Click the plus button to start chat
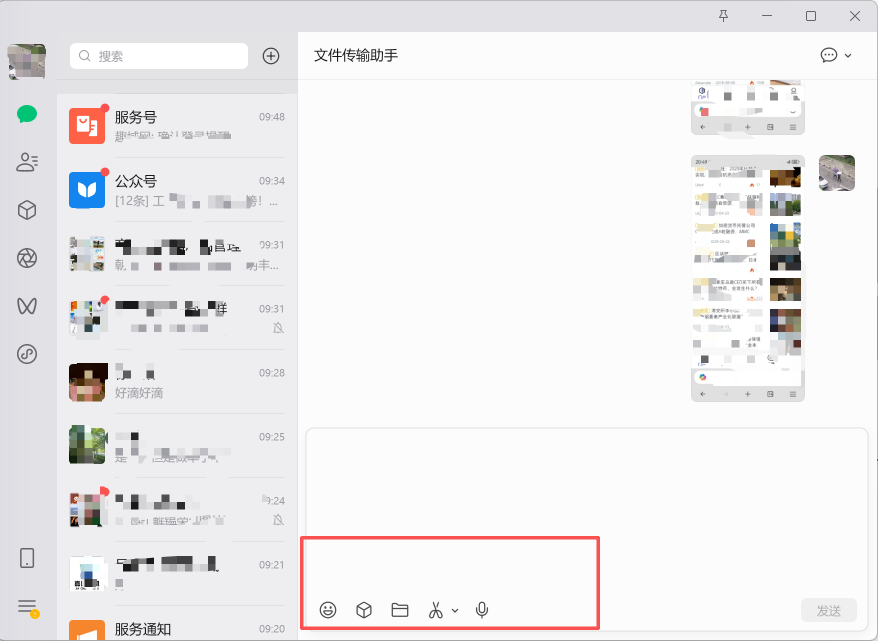 [x=271, y=56]
